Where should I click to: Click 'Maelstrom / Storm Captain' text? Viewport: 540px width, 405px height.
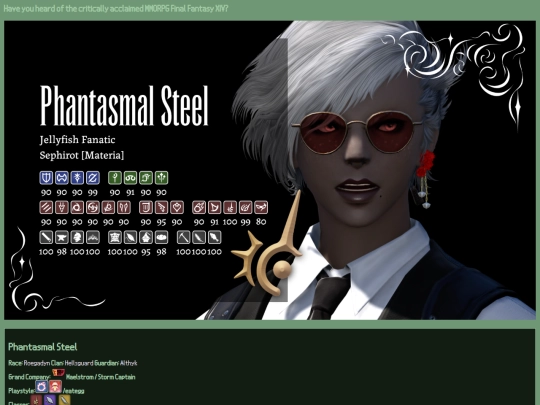[101, 377]
